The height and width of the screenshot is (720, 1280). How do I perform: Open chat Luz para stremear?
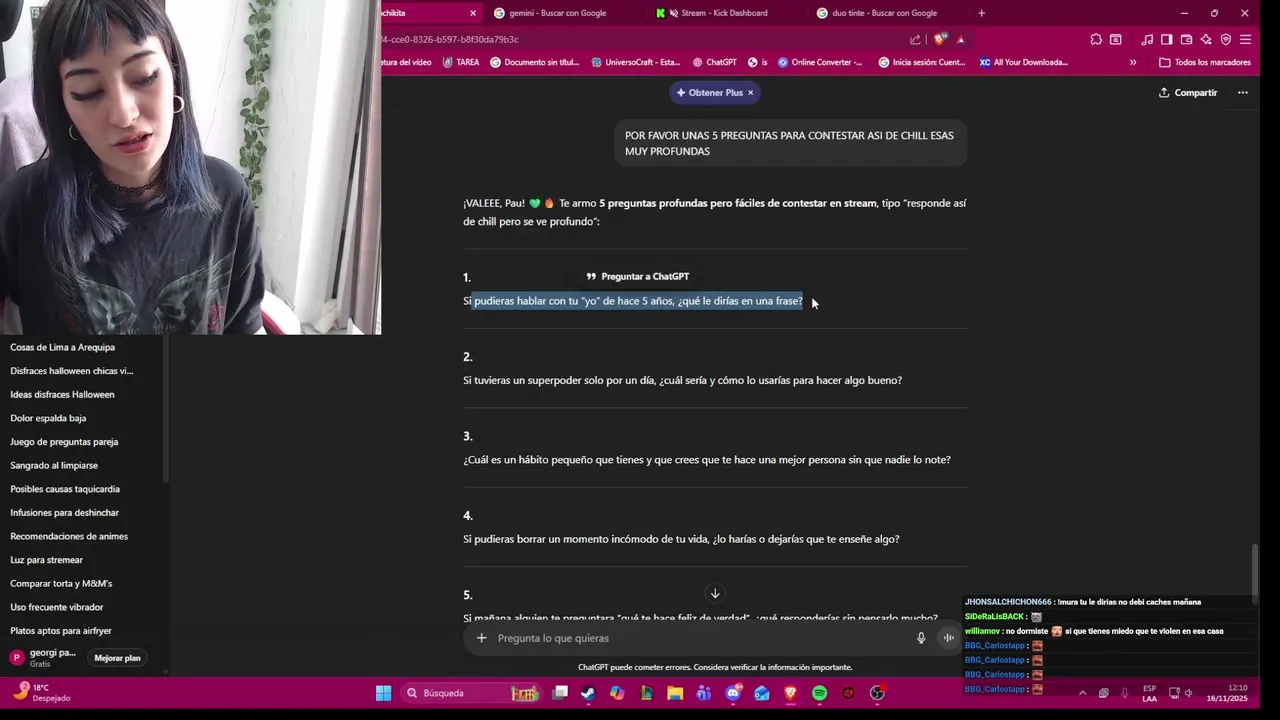coord(46,560)
